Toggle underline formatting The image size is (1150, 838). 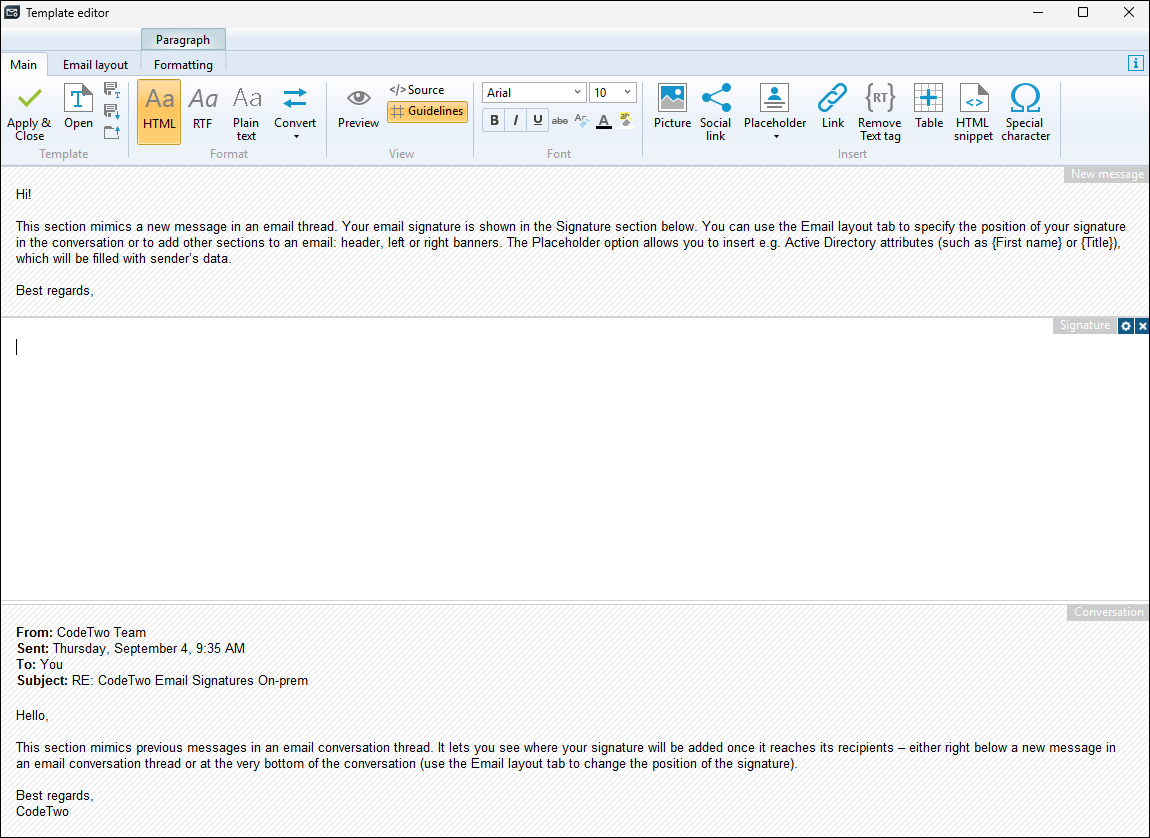pyautogui.click(x=537, y=120)
